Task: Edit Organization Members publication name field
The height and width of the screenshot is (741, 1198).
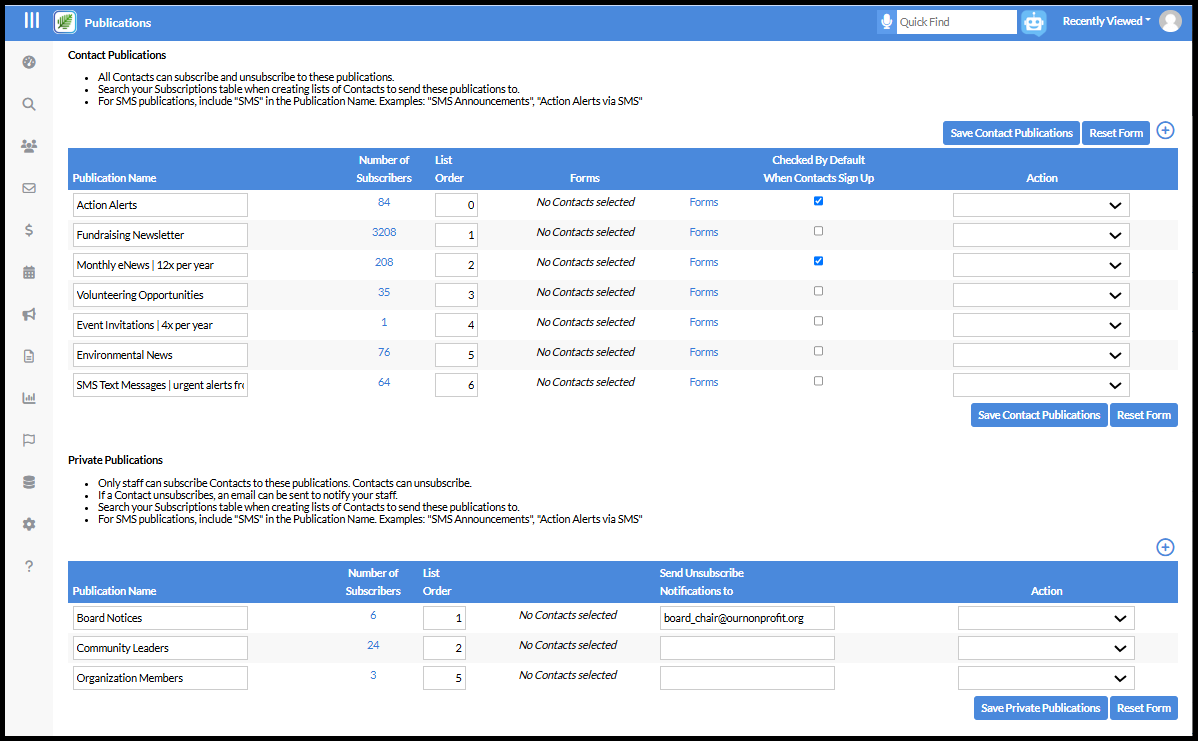Action: (x=160, y=678)
